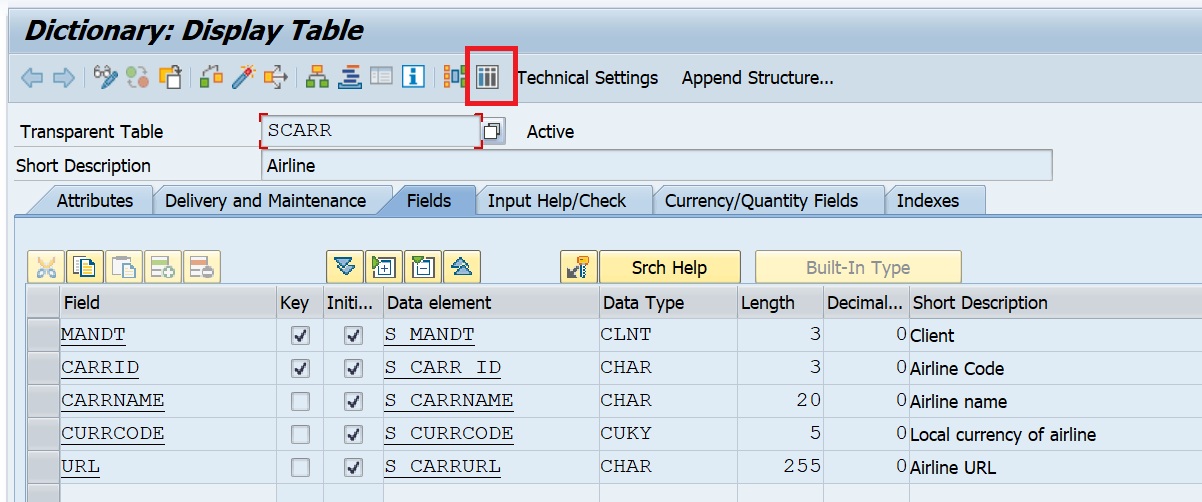Open the Input Help/Check tab
Image resolution: width=1202 pixels, height=502 pixels.
pyautogui.click(x=557, y=200)
